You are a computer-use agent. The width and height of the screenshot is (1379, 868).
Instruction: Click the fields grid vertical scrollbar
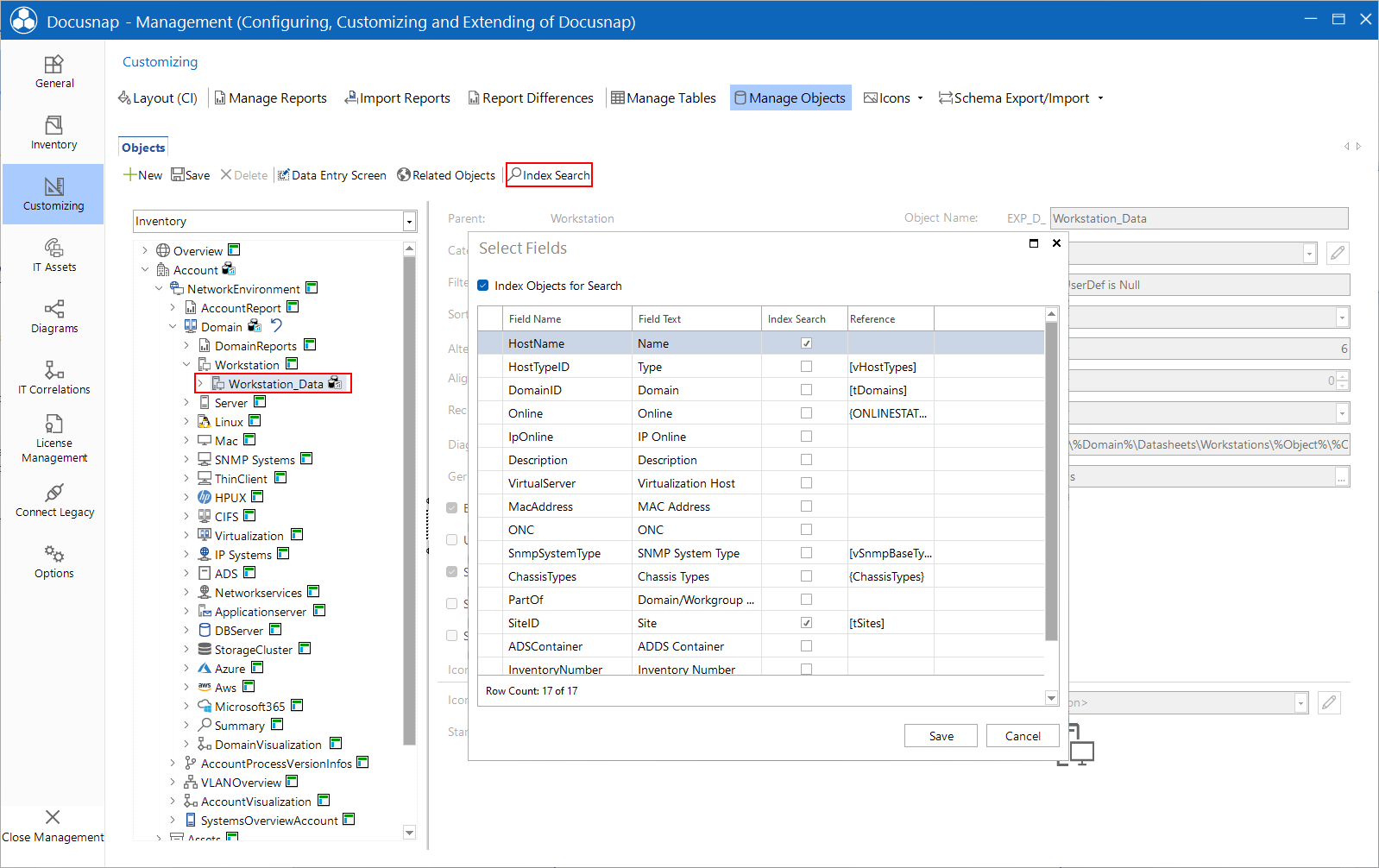(x=1051, y=481)
